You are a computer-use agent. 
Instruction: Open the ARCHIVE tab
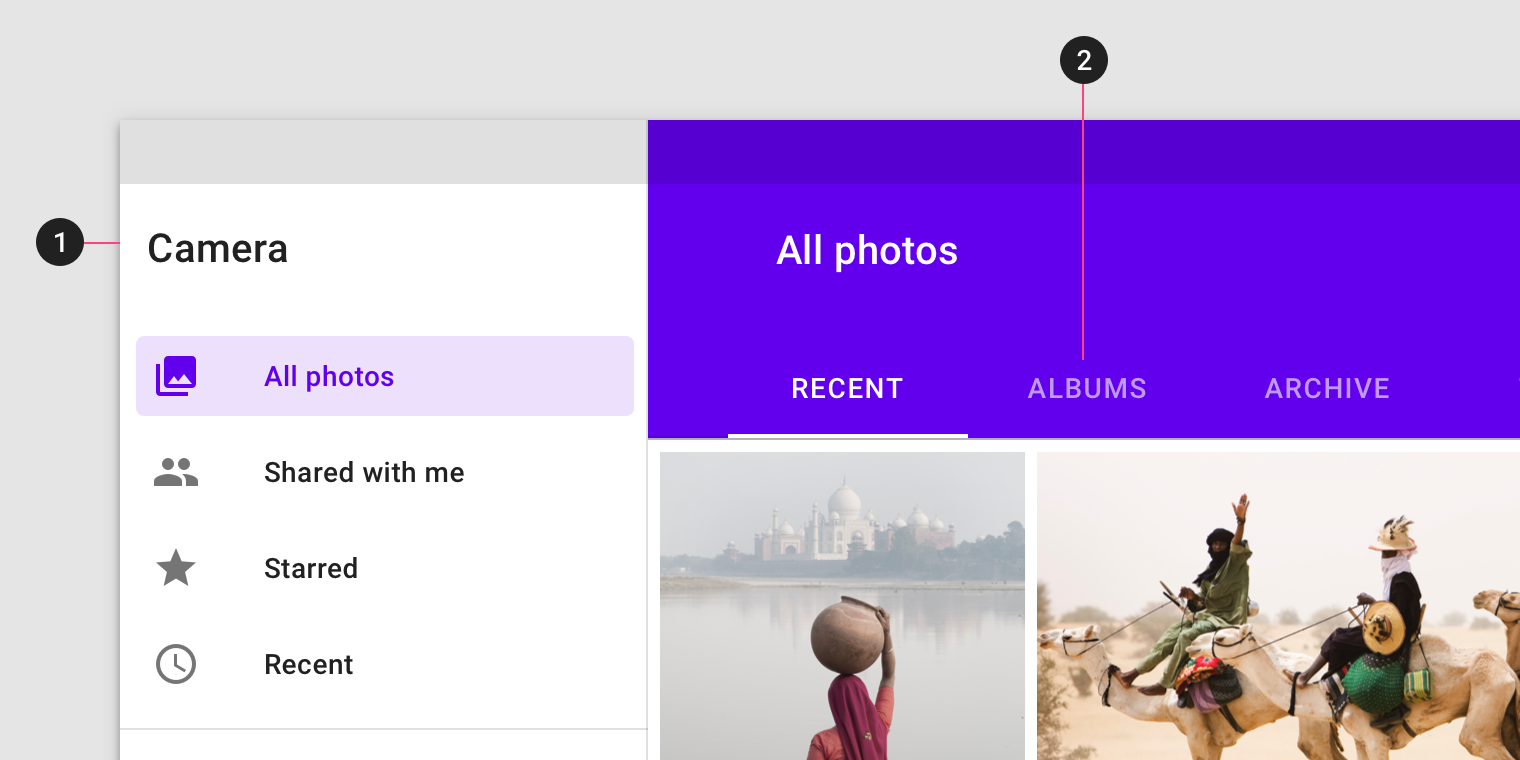[x=1327, y=388]
